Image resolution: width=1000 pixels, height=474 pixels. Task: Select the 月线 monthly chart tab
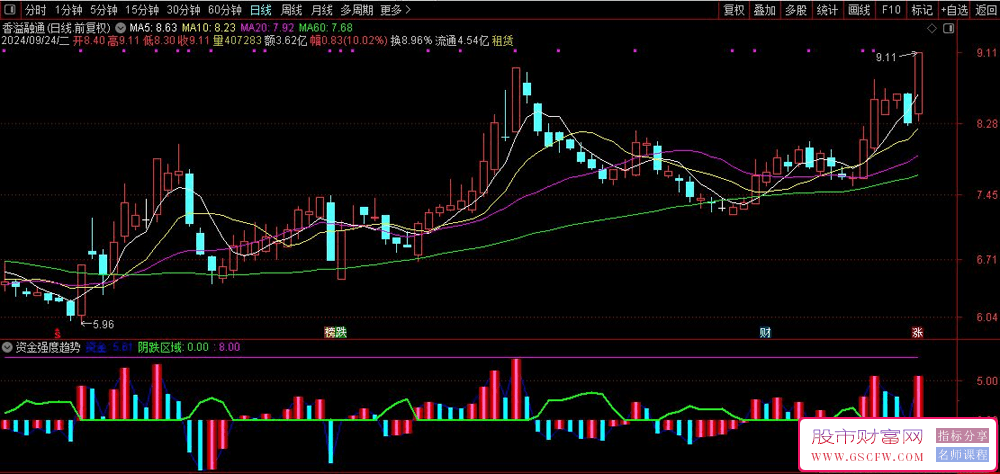(x=322, y=10)
